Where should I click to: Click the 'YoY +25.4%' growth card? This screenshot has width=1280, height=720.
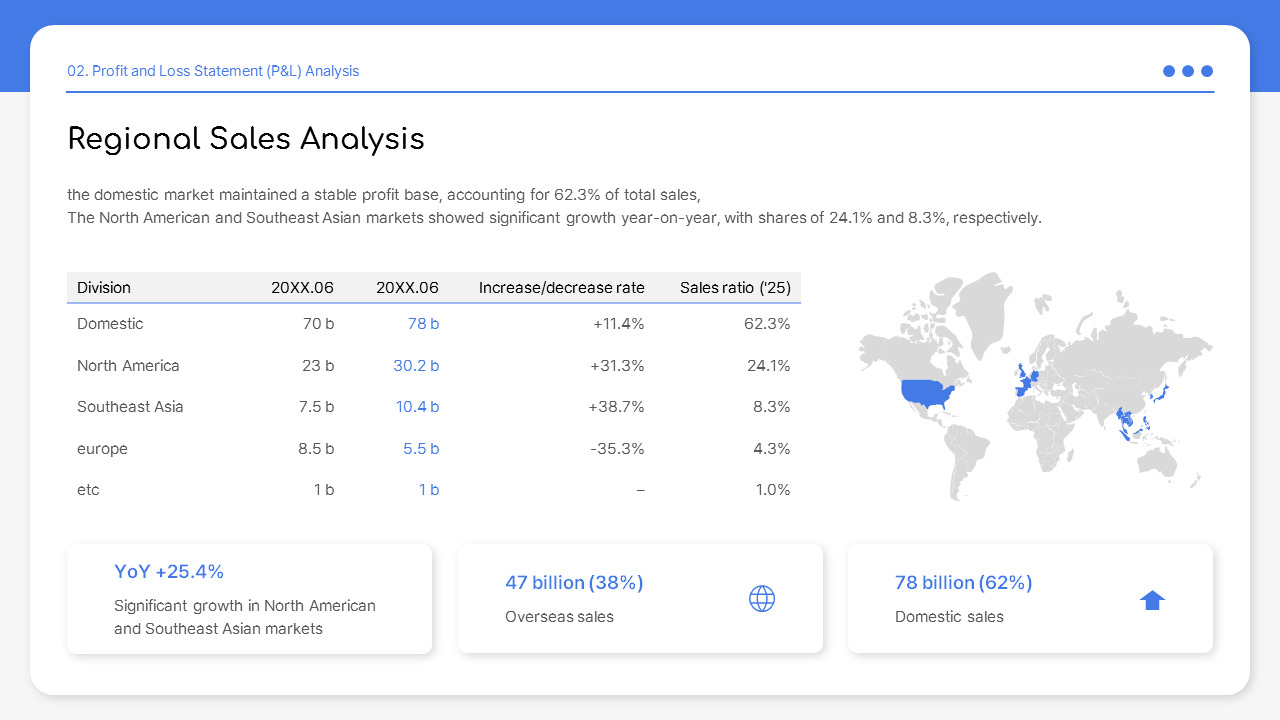(249, 598)
